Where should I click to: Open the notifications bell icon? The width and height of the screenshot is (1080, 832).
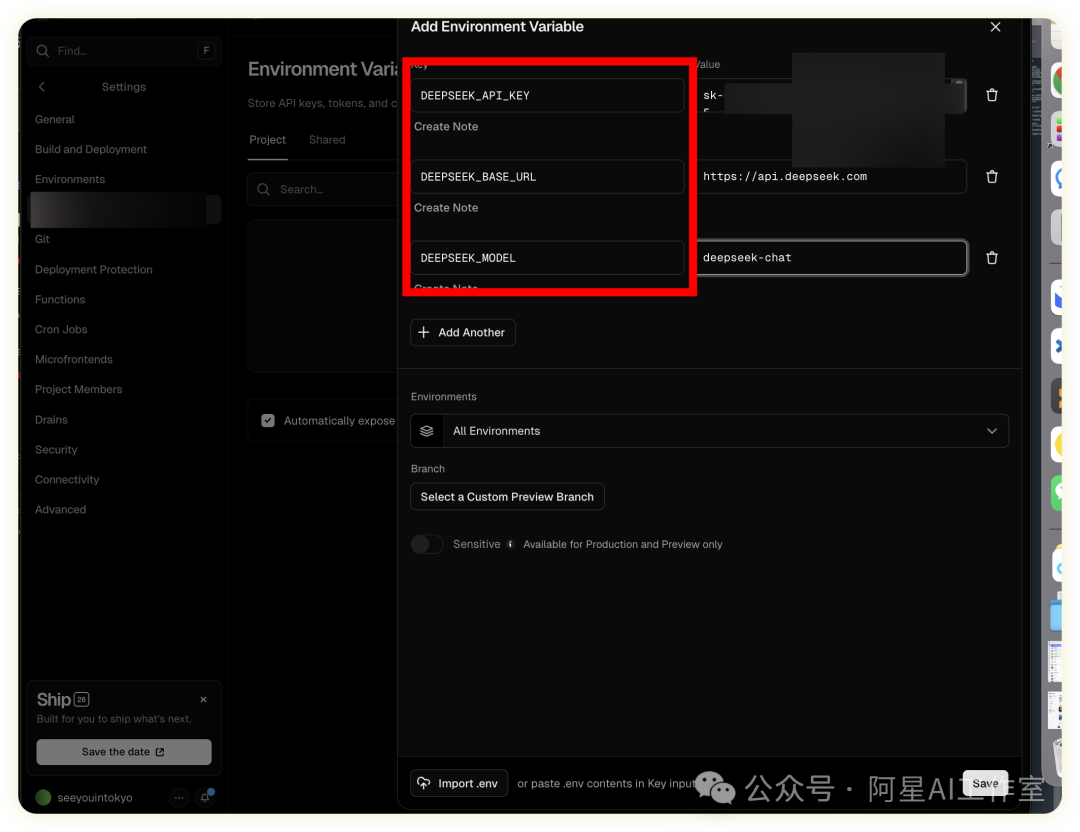click(205, 797)
